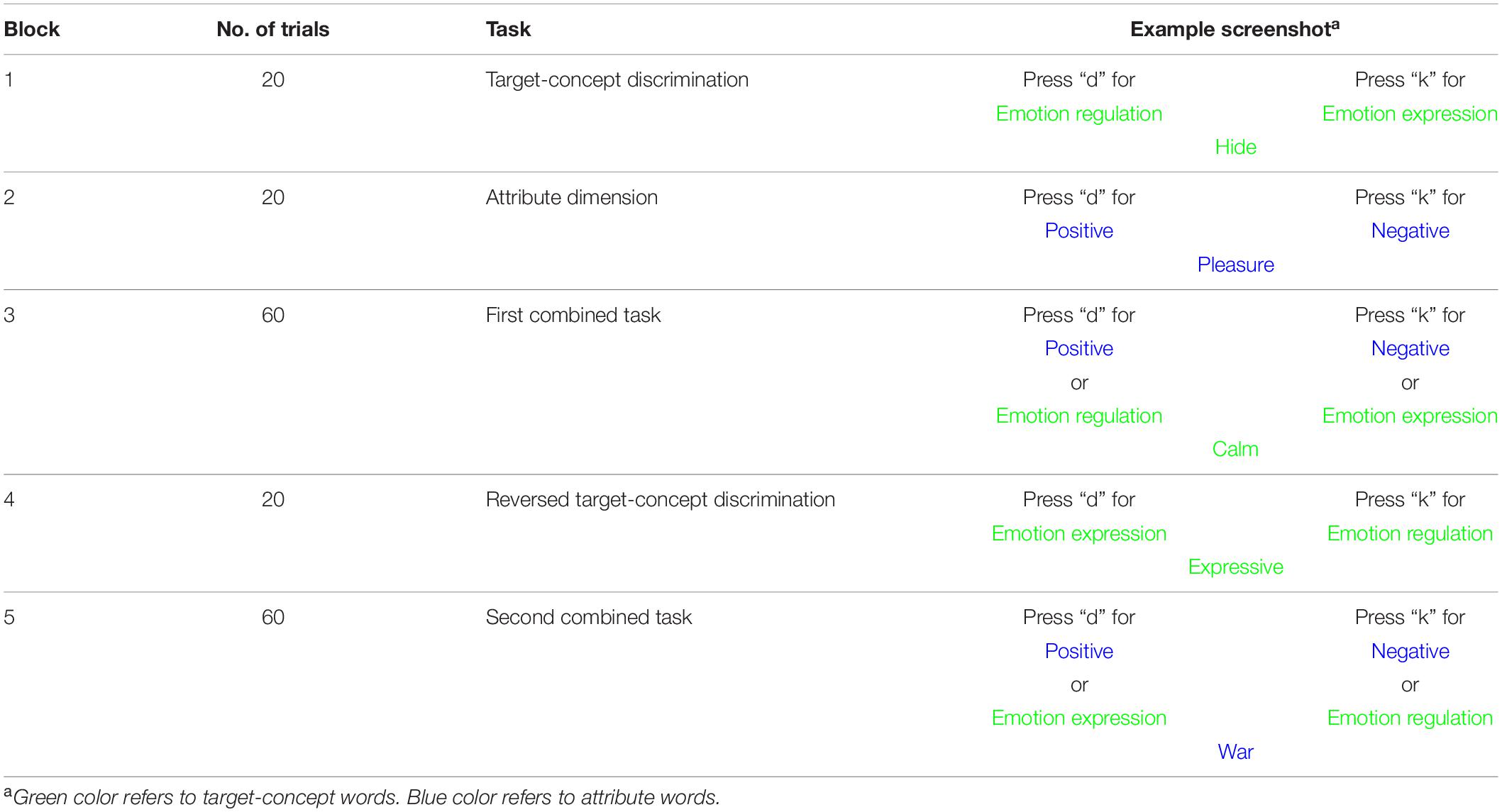Click 'Example screenshot' column header
Viewport: 1502px width, 812px height.
click(x=1235, y=28)
